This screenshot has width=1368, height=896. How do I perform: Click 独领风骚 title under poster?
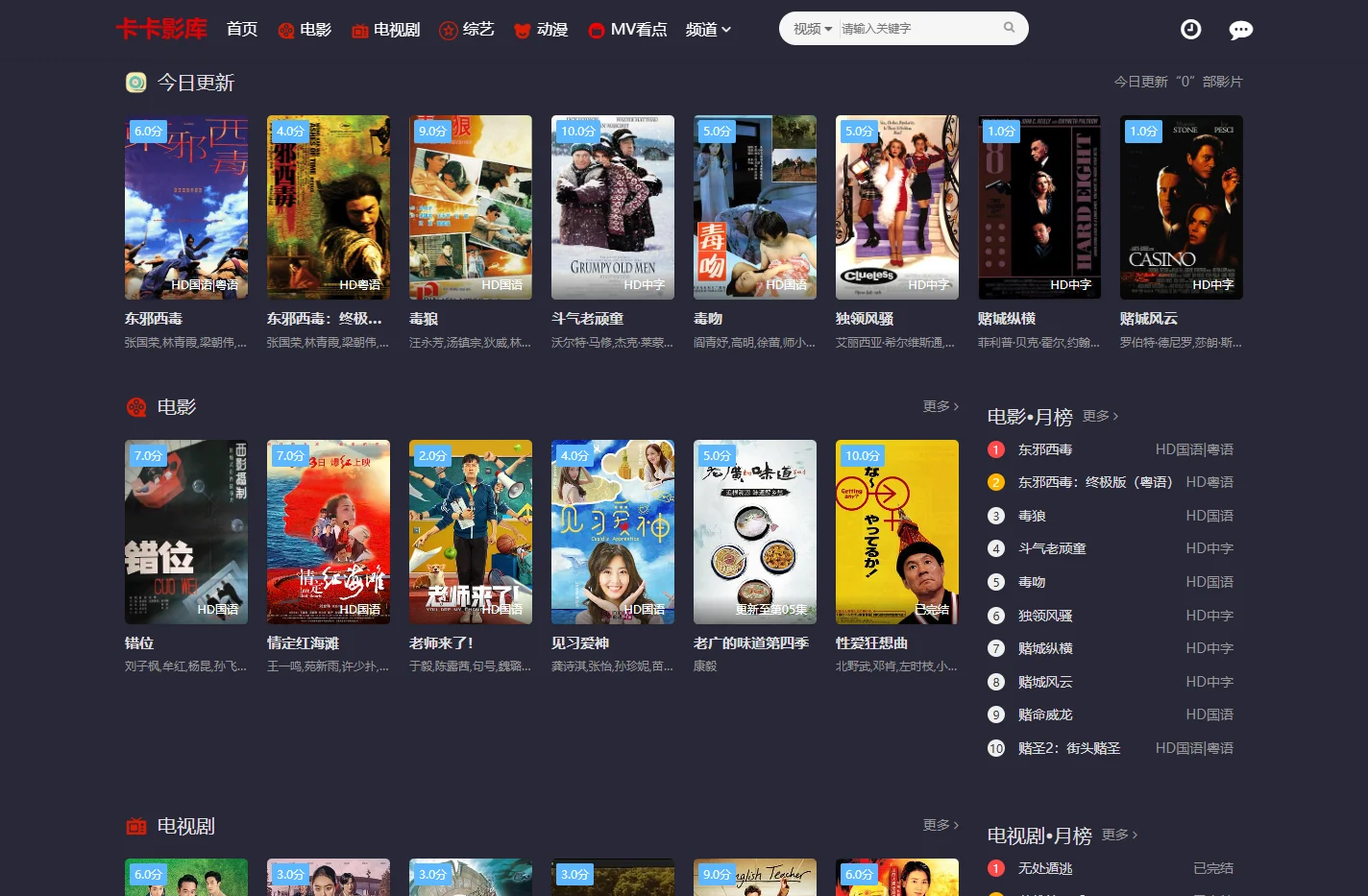pos(865,318)
